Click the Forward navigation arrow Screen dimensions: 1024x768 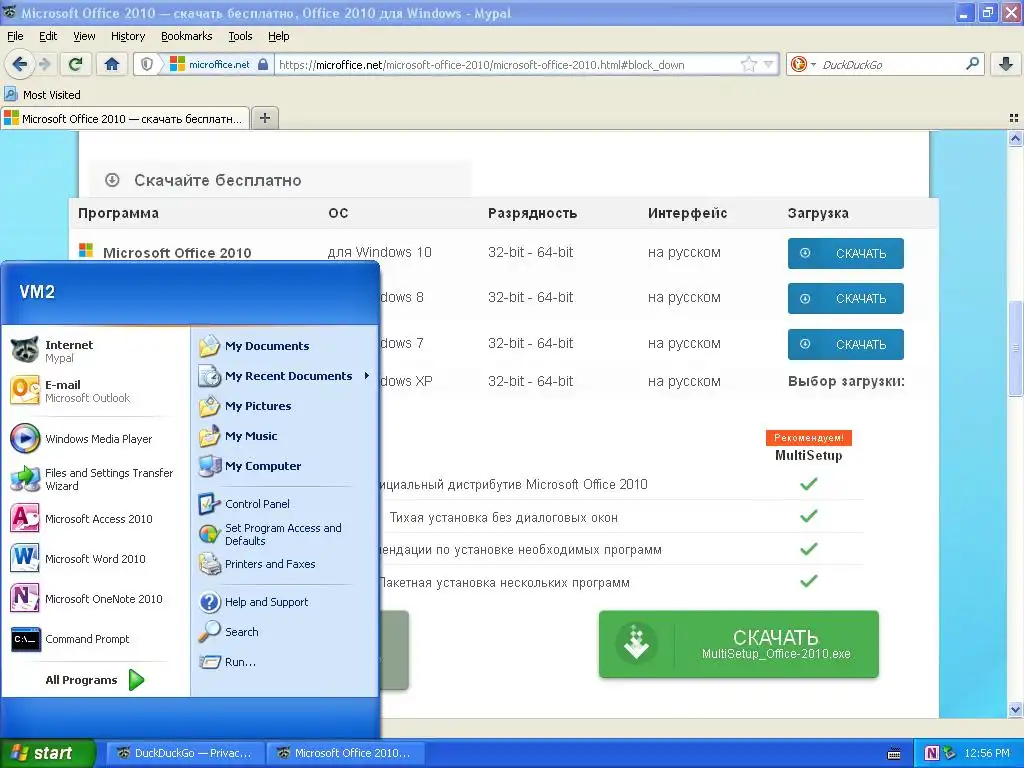coord(44,64)
